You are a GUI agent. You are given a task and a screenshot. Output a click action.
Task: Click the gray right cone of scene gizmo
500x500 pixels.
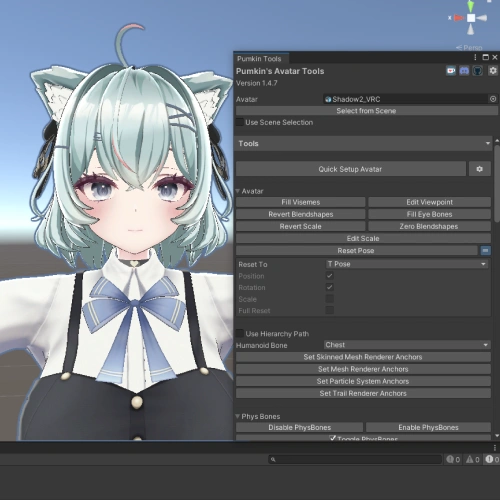pyautogui.click(x=482, y=18)
